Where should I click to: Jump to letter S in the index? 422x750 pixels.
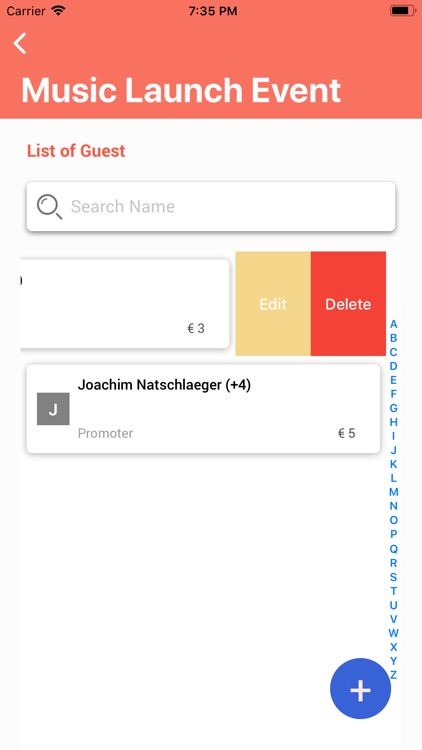393,577
